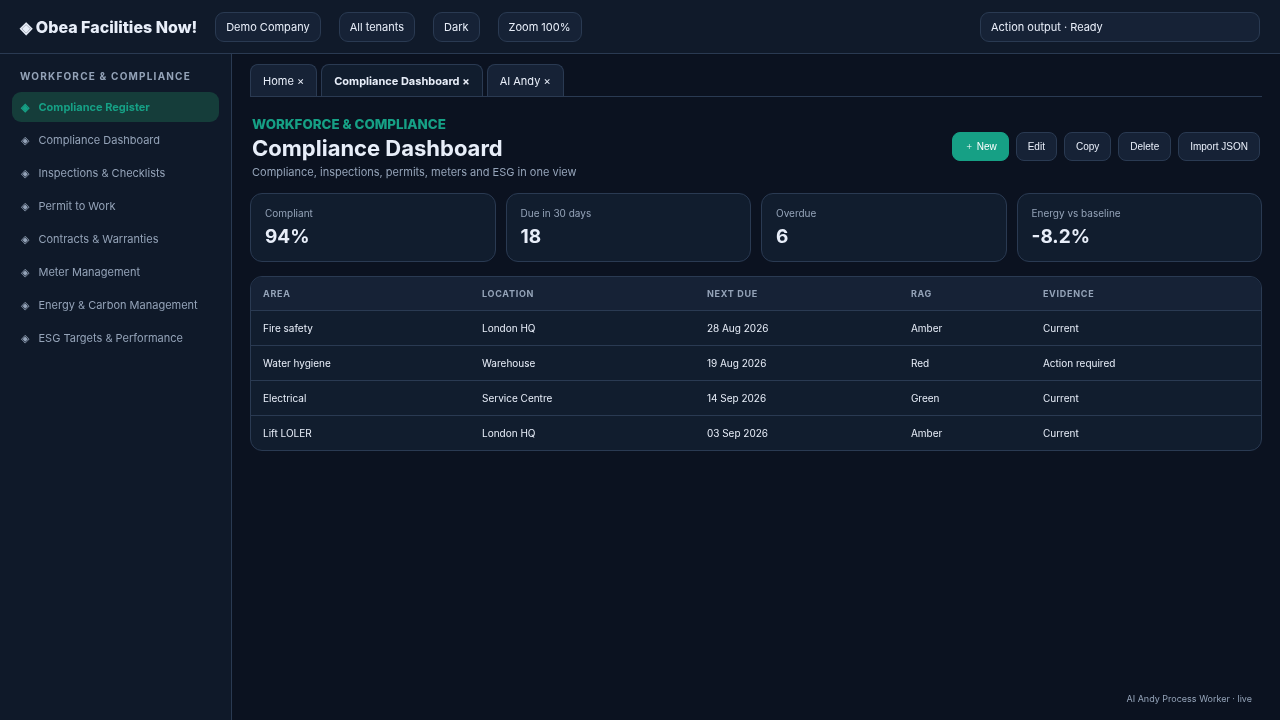Select the Due in 30 days card
The width and height of the screenshot is (1280, 720).
coord(628,228)
